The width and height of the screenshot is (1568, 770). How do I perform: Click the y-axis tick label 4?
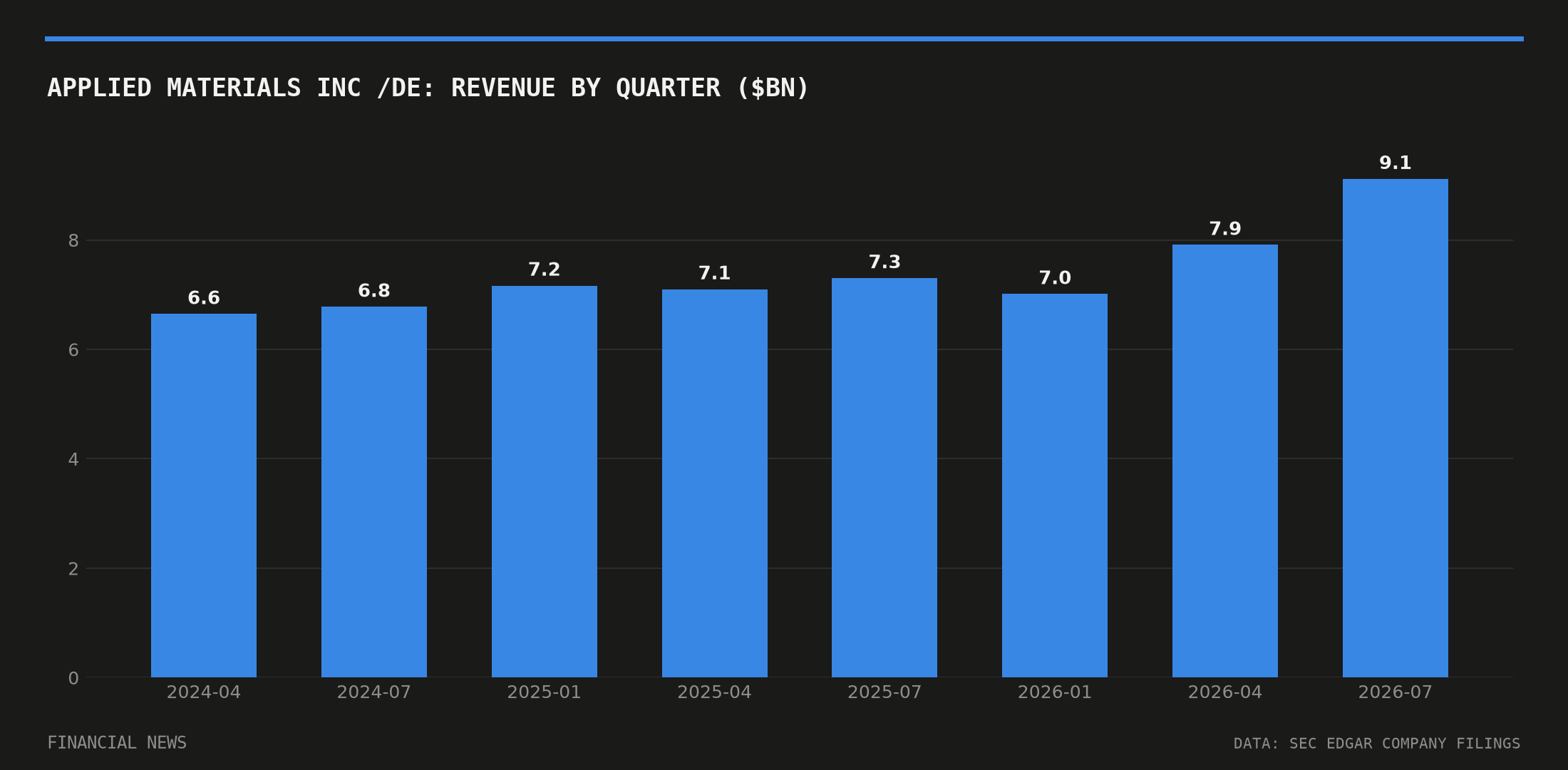coord(73,460)
